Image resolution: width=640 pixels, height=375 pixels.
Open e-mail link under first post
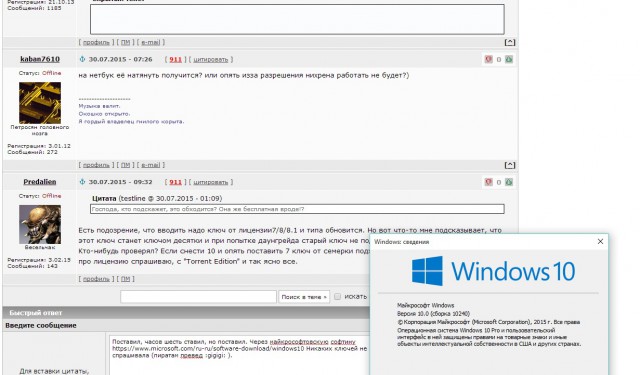151,42
